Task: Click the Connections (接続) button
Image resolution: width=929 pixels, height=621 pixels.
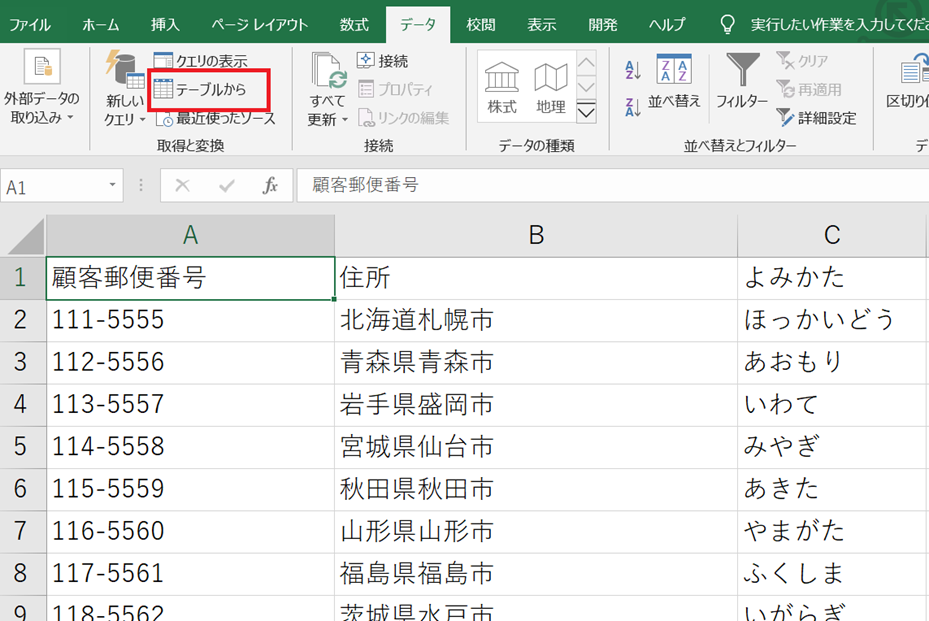Action: tap(382, 62)
